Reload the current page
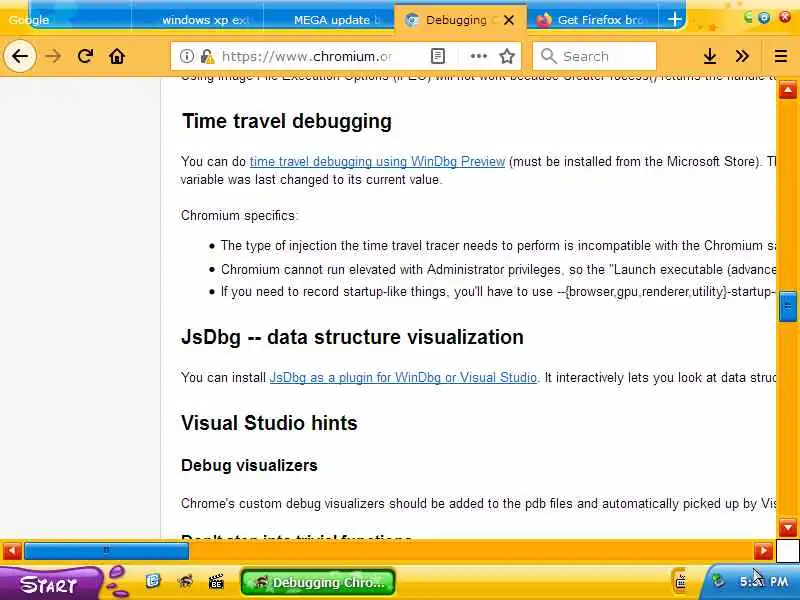Image resolution: width=800 pixels, height=600 pixels. 85,56
